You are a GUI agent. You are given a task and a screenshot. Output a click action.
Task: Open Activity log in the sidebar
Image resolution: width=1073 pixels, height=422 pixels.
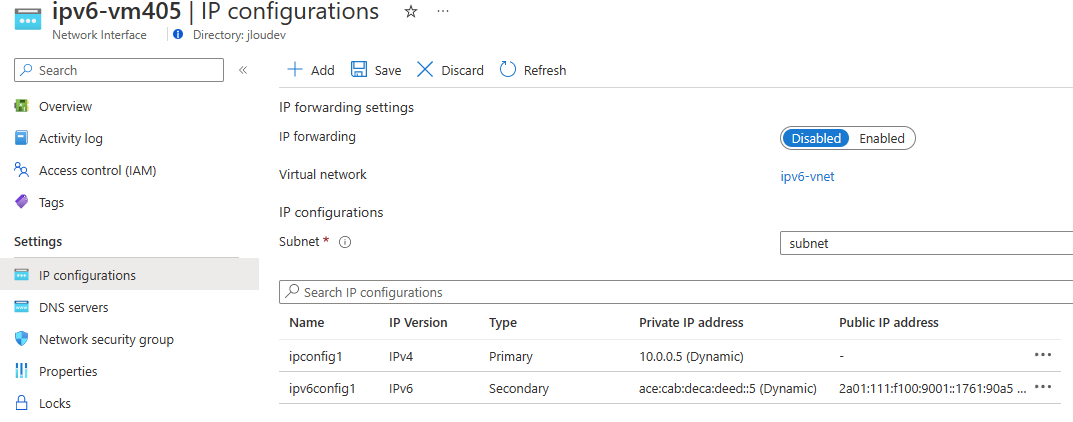click(x=70, y=138)
